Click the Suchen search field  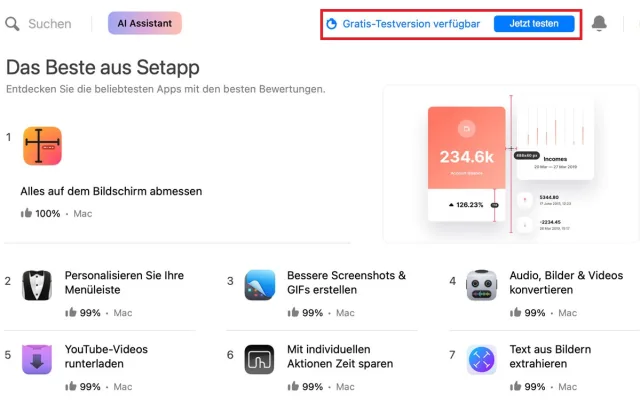(49, 23)
